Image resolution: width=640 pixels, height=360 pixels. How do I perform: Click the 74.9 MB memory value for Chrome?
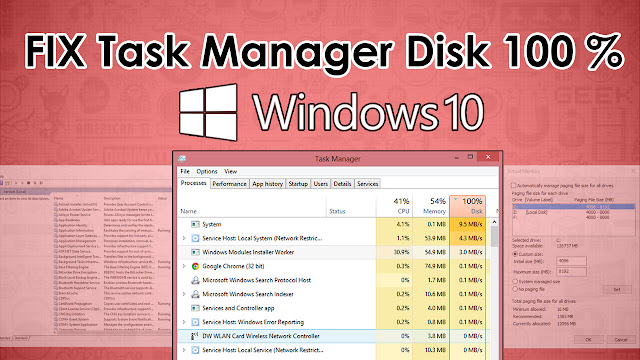tap(435, 266)
